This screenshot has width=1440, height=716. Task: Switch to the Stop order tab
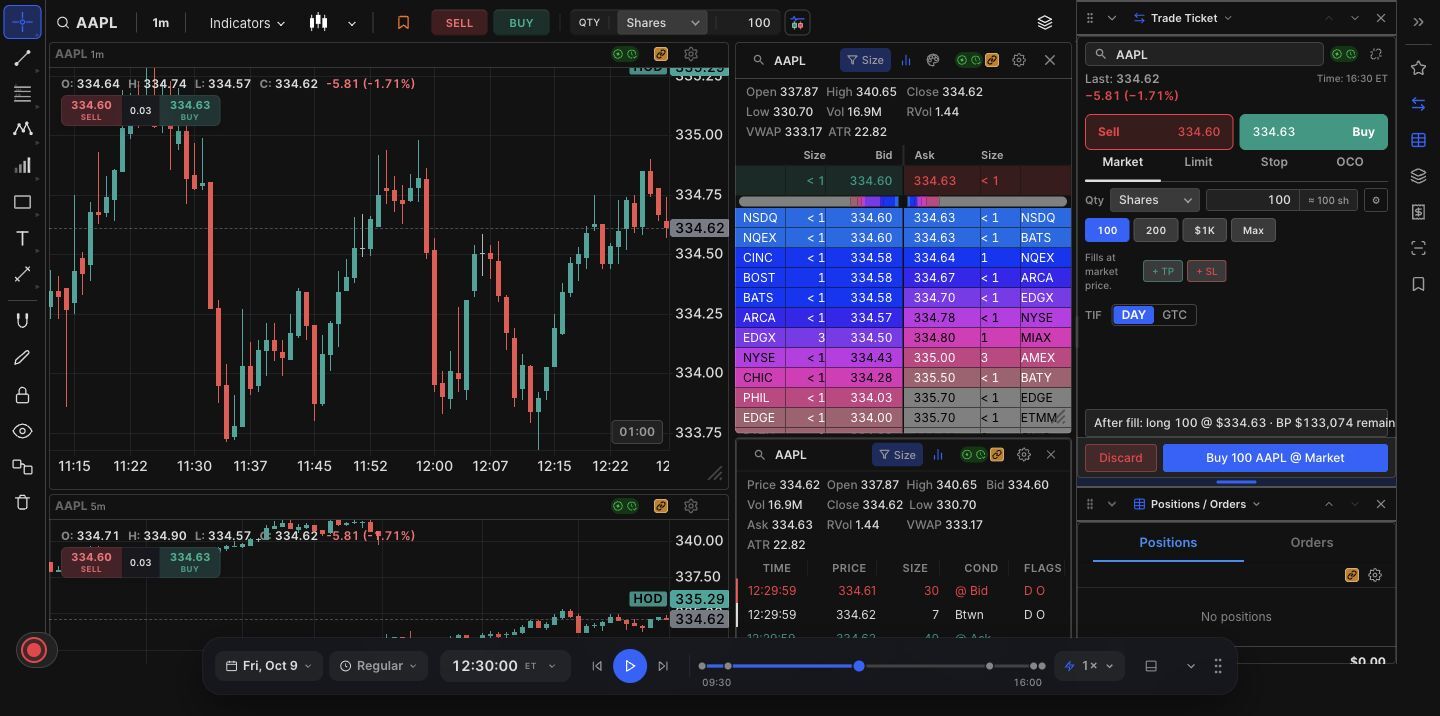(1274, 162)
